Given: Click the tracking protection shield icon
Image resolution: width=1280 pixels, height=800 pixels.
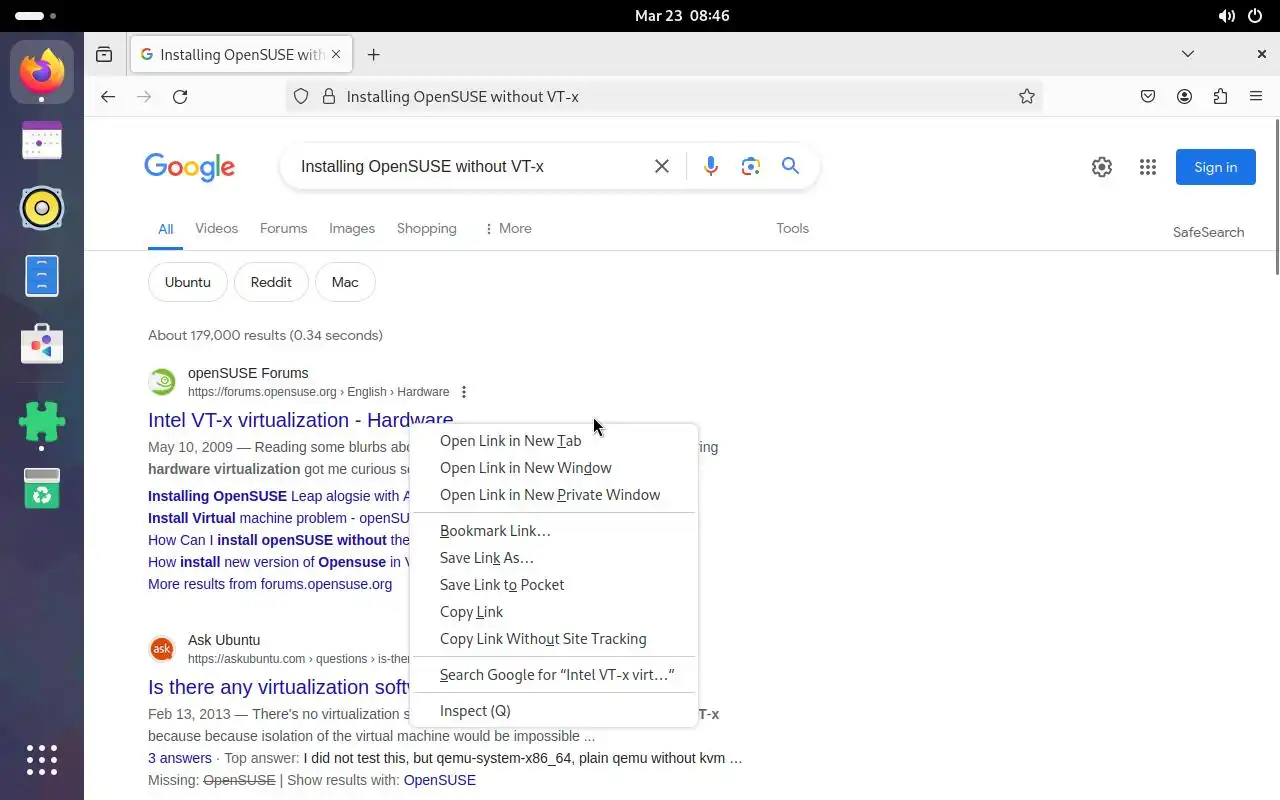Looking at the screenshot, I should (x=301, y=97).
